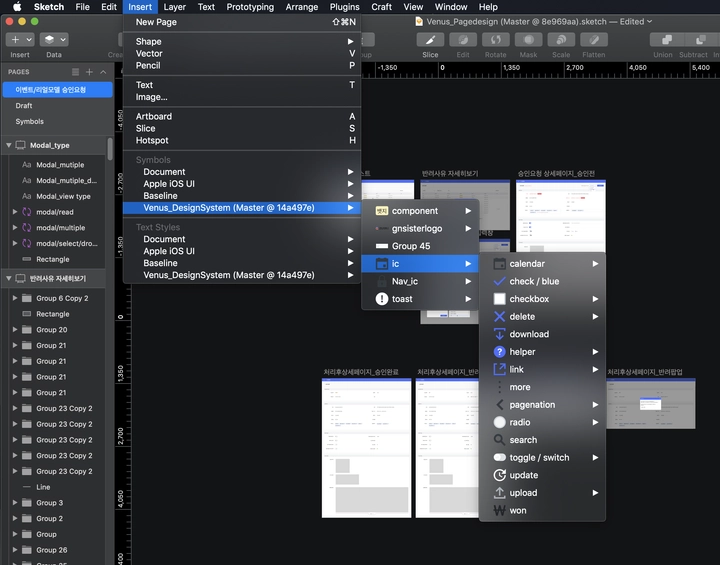Open the Data toolbar dropdown
Image resolution: width=720 pixels, height=565 pixels.
tap(54, 40)
